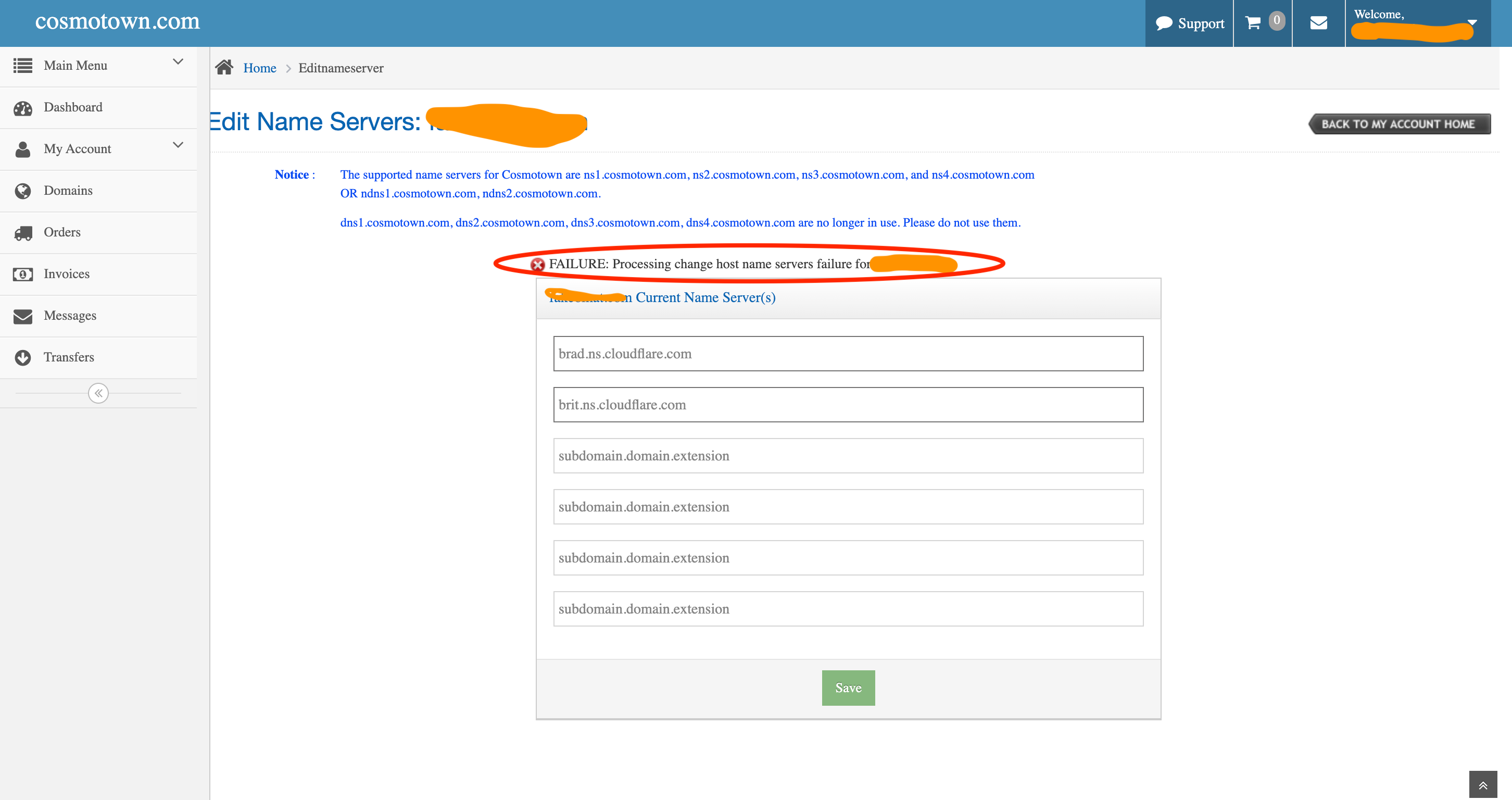Collapse sidebar with double-chevron circle icon

click(x=98, y=393)
